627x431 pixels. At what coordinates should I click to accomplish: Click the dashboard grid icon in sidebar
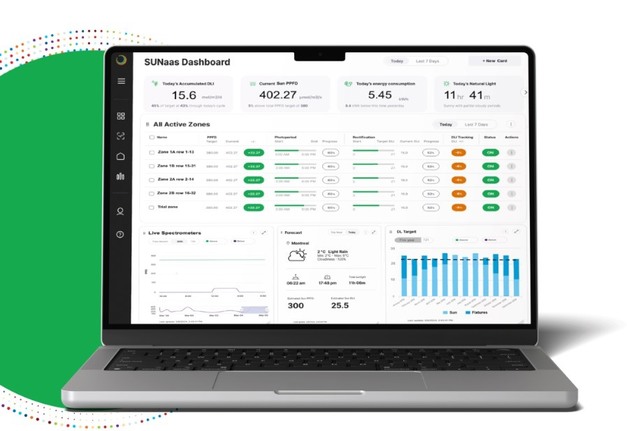[121, 116]
